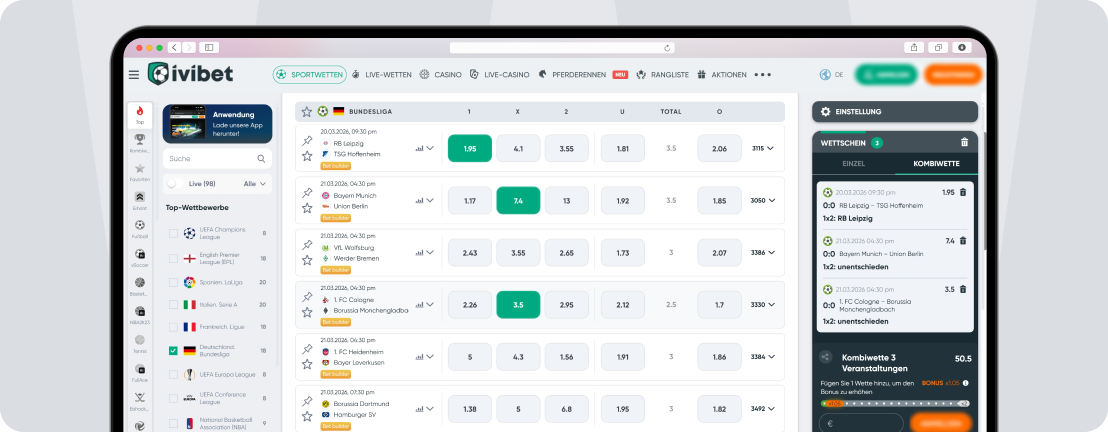The height and width of the screenshot is (432, 1108).
Task: Check UEFA Champions League checkbox
Action: [x=173, y=233]
